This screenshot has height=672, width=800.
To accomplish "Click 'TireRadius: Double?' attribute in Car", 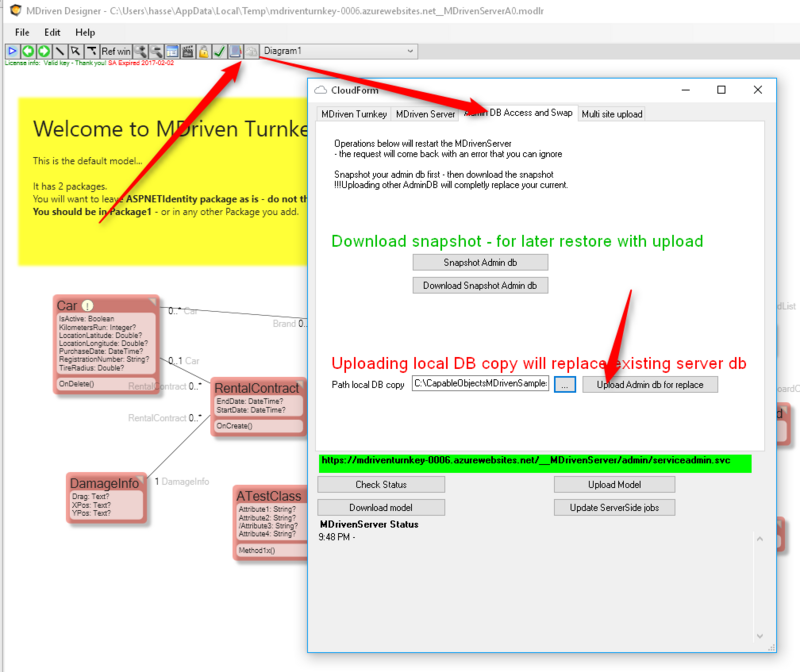I will [x=91, y=368].
